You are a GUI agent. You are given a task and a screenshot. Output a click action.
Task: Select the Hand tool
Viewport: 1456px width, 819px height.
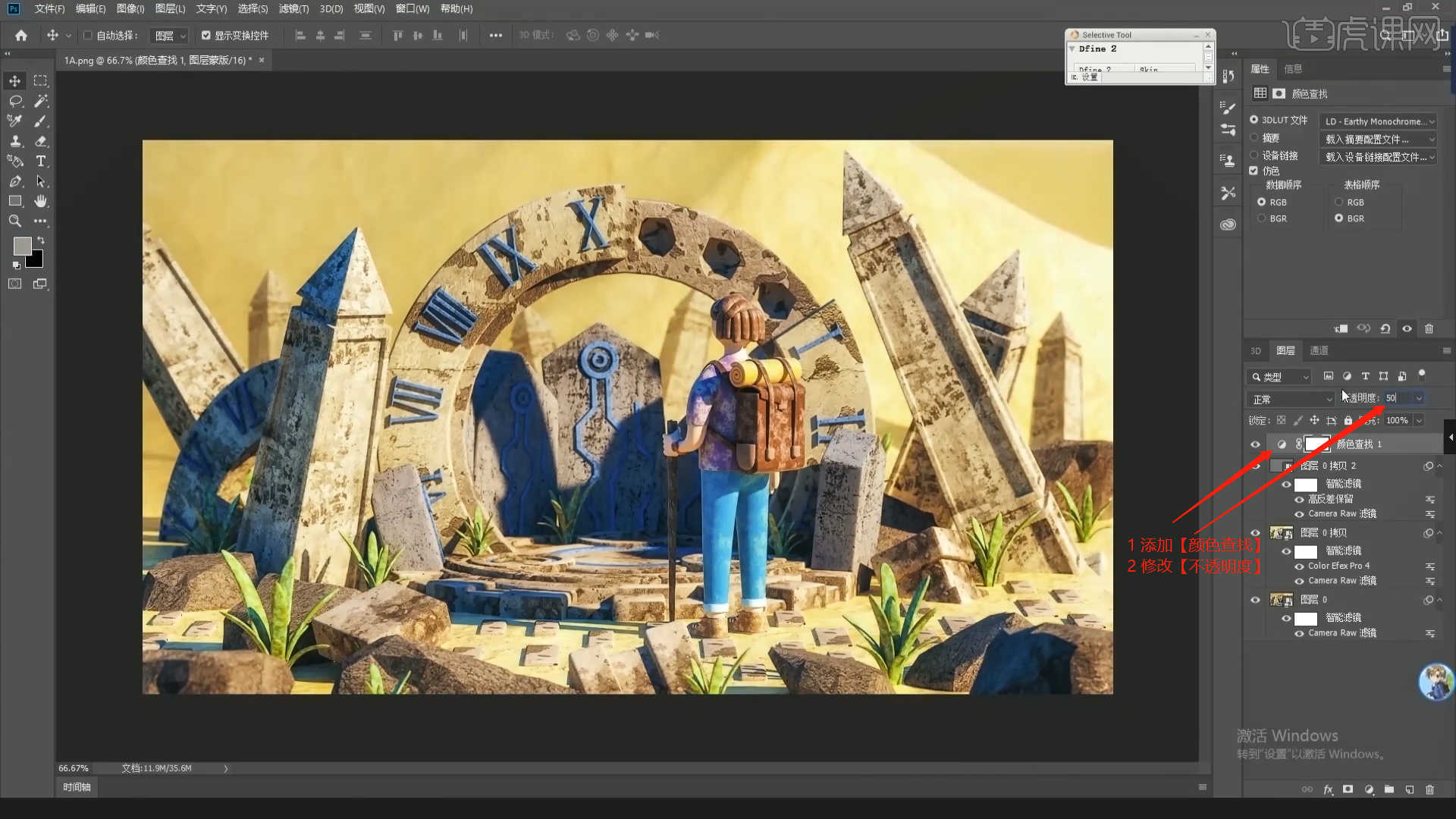click(41, 201)
